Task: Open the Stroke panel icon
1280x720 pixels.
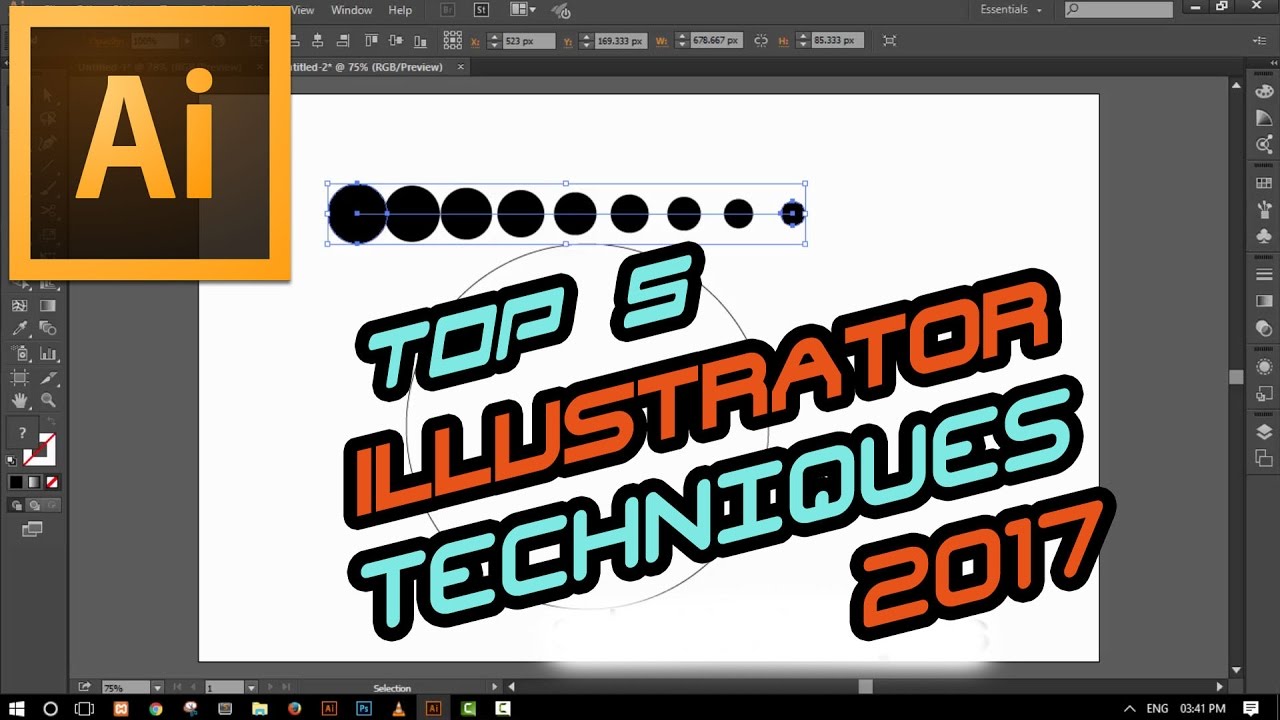Action: 1264,275
